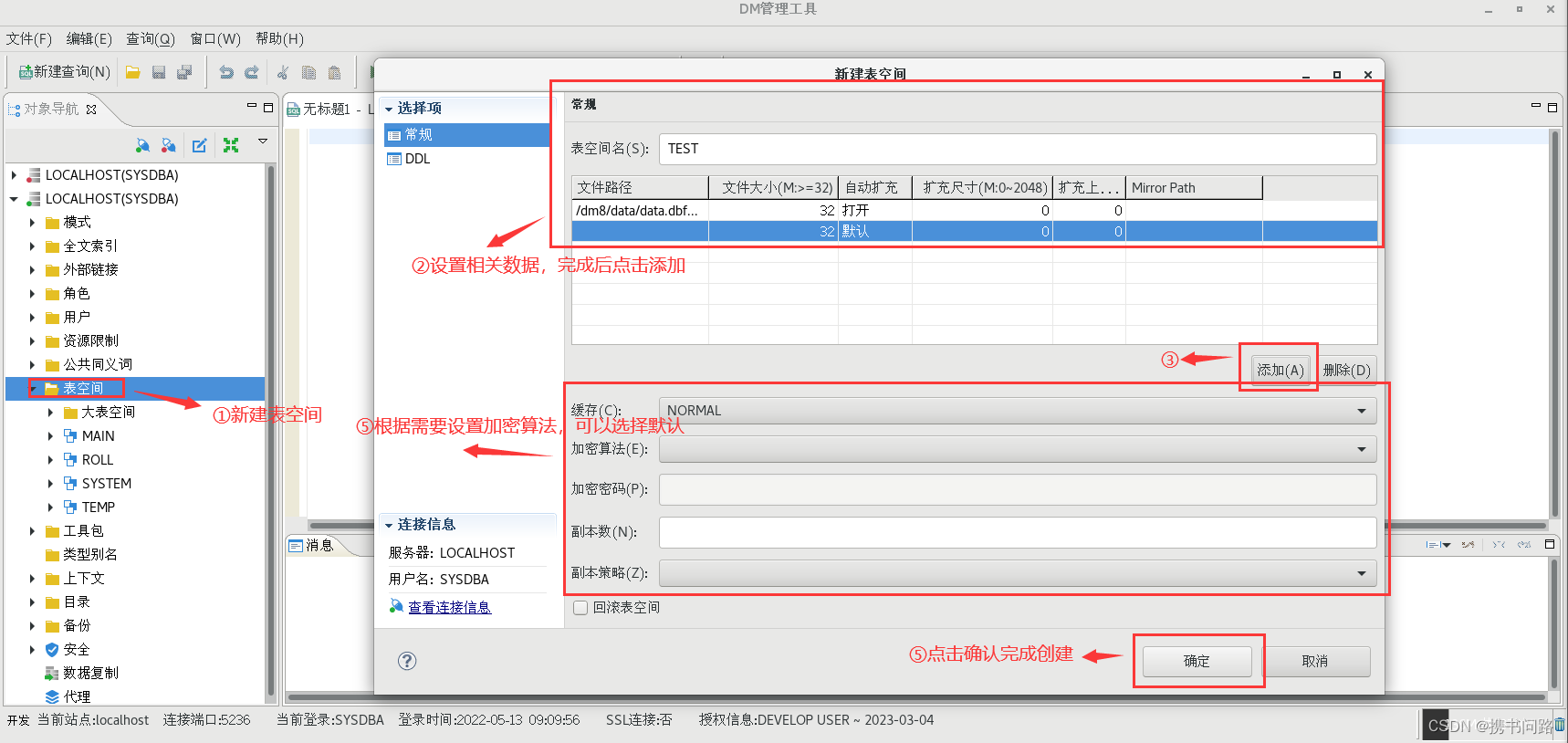
Task: Click the Undo arrow icon
Action: click(226, 72)
